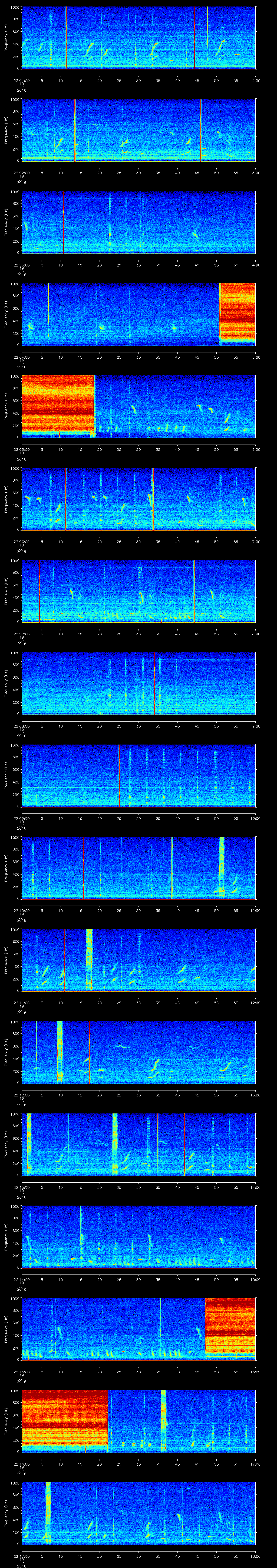Click the "22:12:00" start time label
This screenshot has width=277, height=1568.
(21, 1095)
